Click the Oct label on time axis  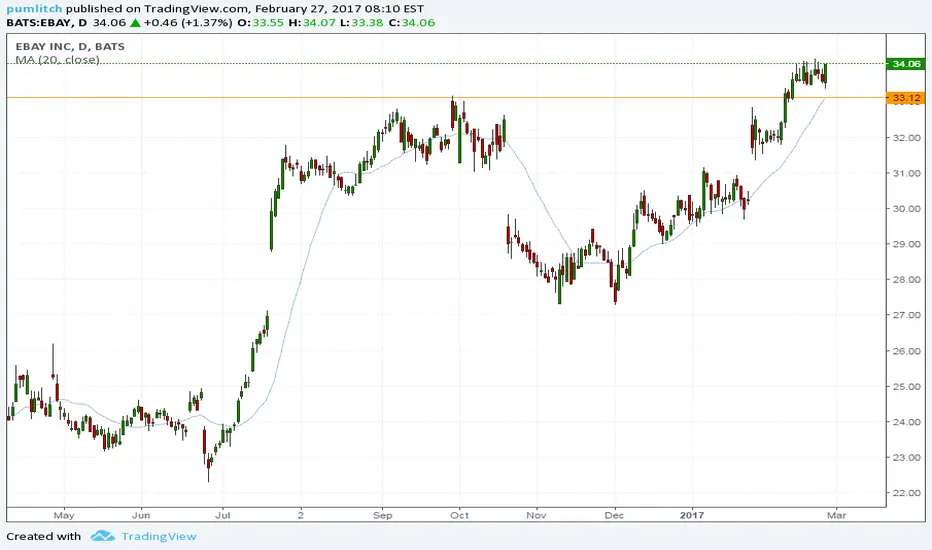[x=459, y=516]
